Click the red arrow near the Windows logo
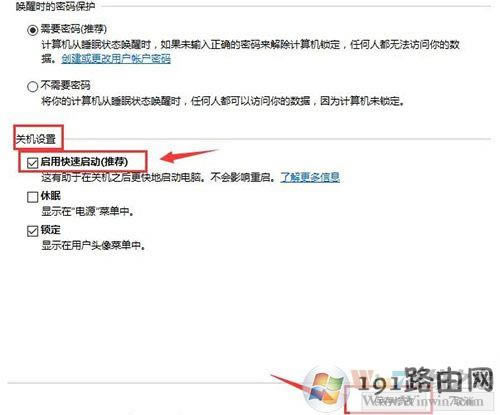This screenshot has width=500, height=415. 289,383
